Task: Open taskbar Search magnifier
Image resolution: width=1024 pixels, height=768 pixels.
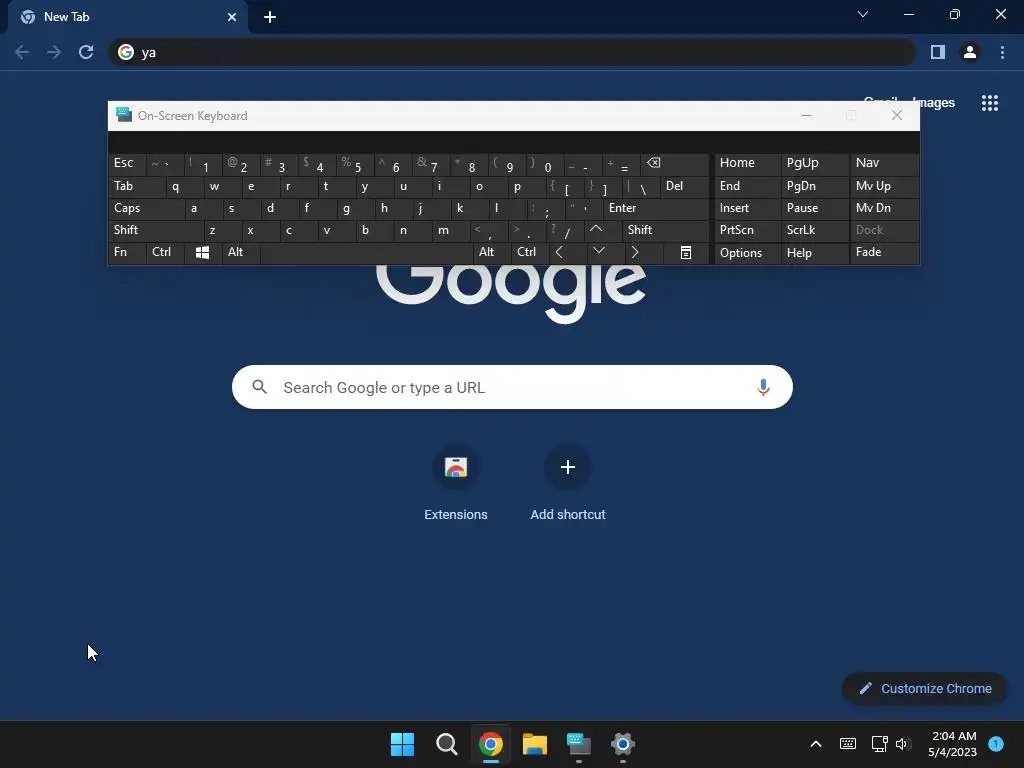Action: coord(447,744)
